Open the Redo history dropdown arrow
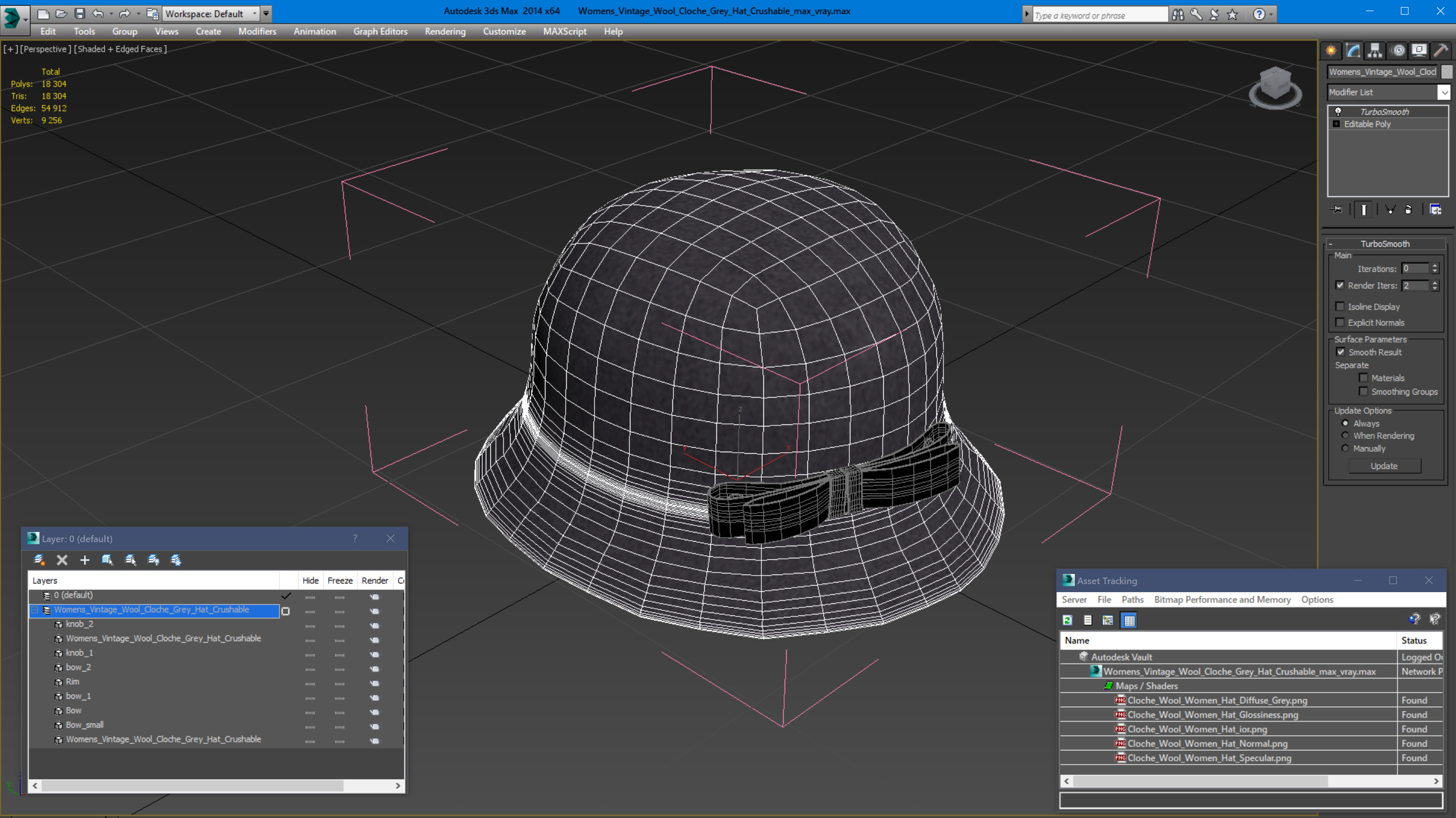Image resolution: width=1456 pixels, height=818 pixels. [139, 14]
